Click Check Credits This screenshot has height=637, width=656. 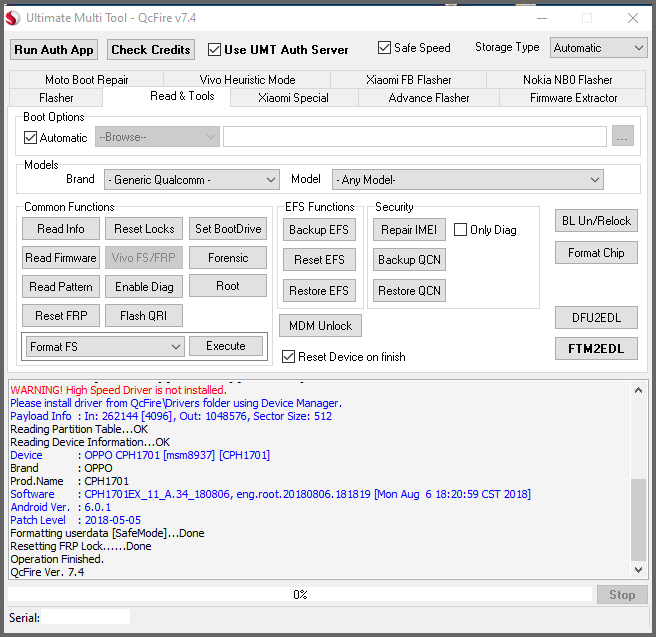pyautogui.click(x=151, y=50)
